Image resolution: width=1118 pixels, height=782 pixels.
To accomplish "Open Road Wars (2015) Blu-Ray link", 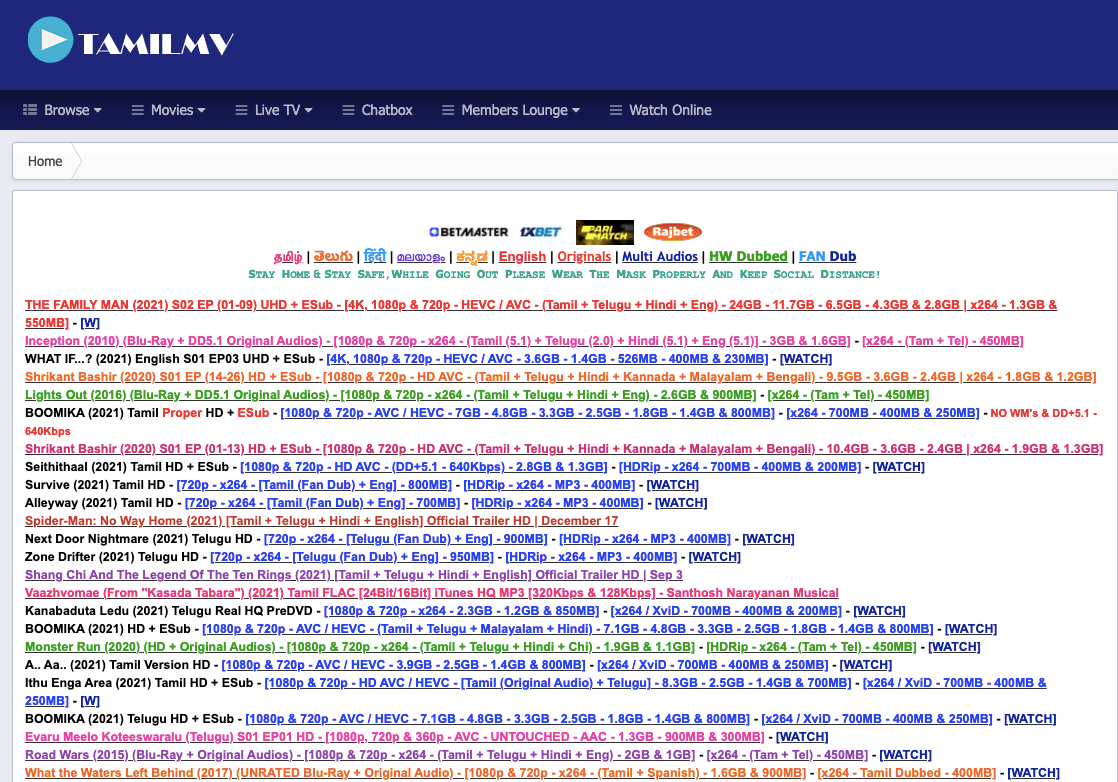I will 359,754.
